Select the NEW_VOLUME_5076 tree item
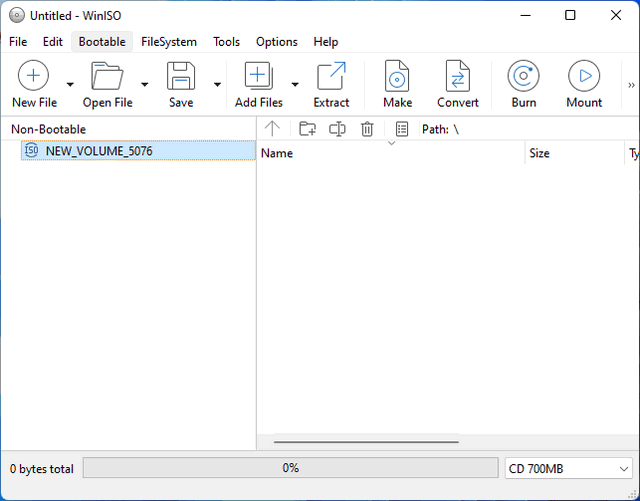The height and width of the screenshot is (501, 640). pyautogui.click(x=99, y=151)
